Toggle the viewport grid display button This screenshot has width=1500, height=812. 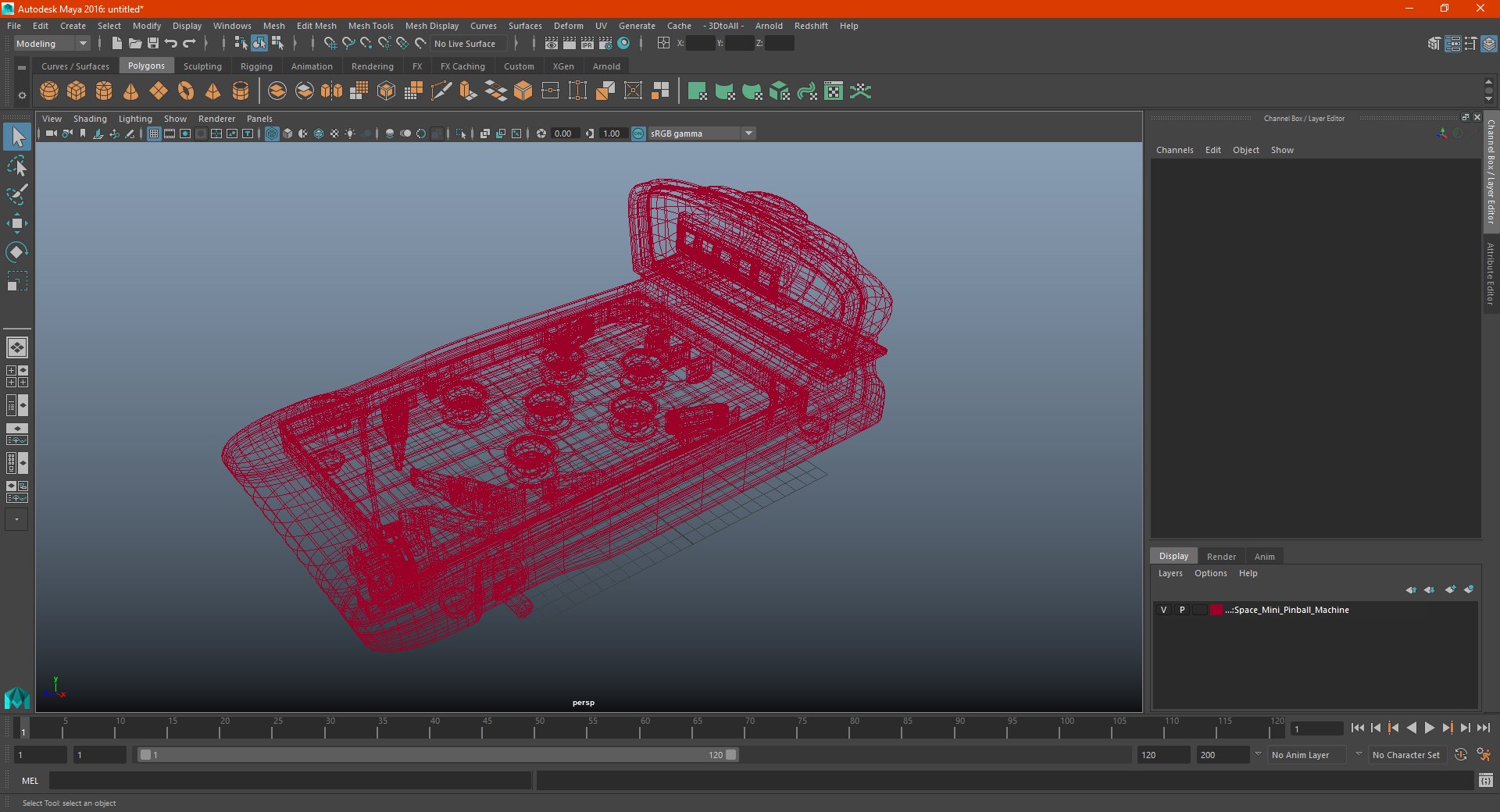coord(154,134)
